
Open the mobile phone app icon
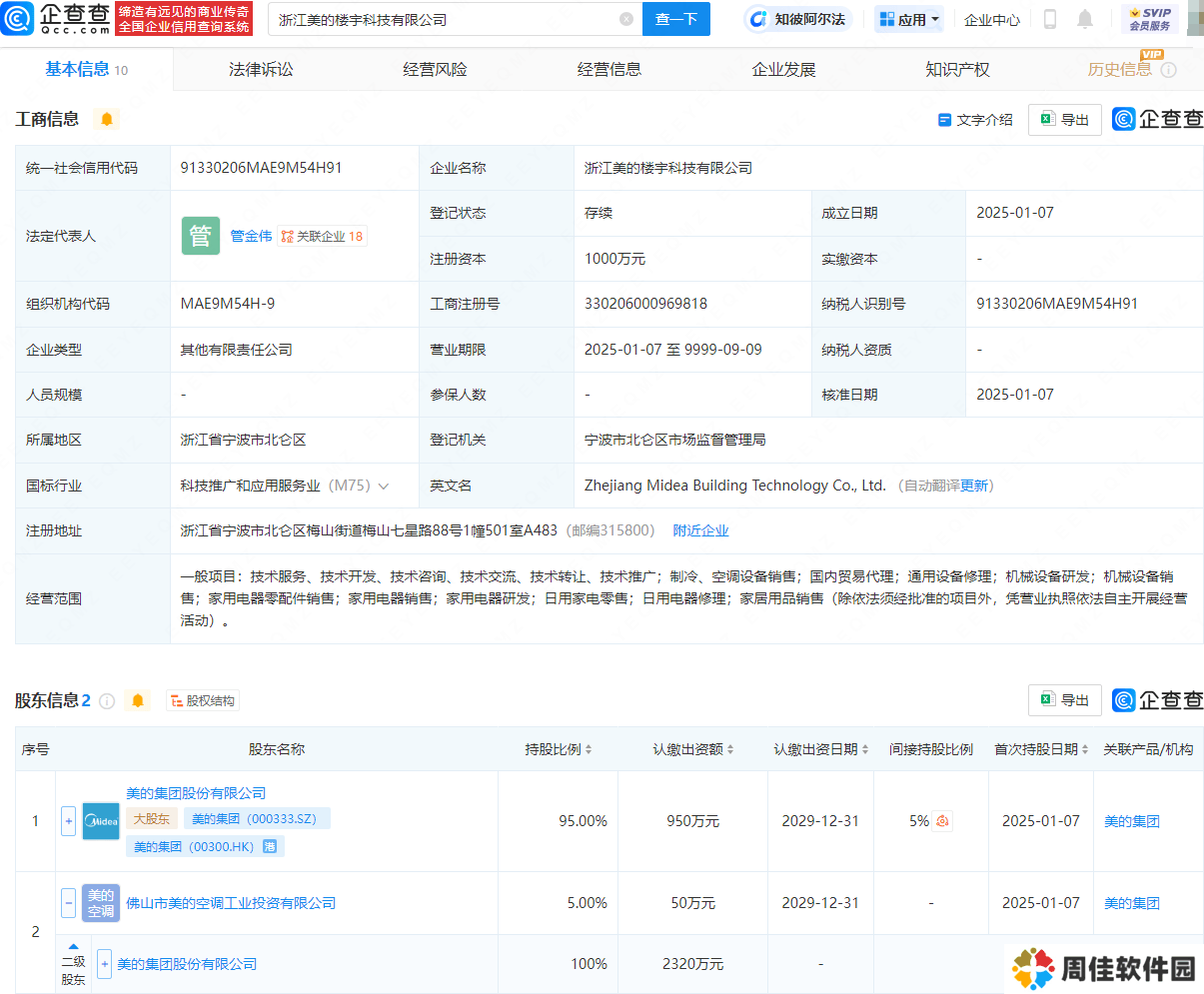pyautogui.click(x=1050, y=19)
